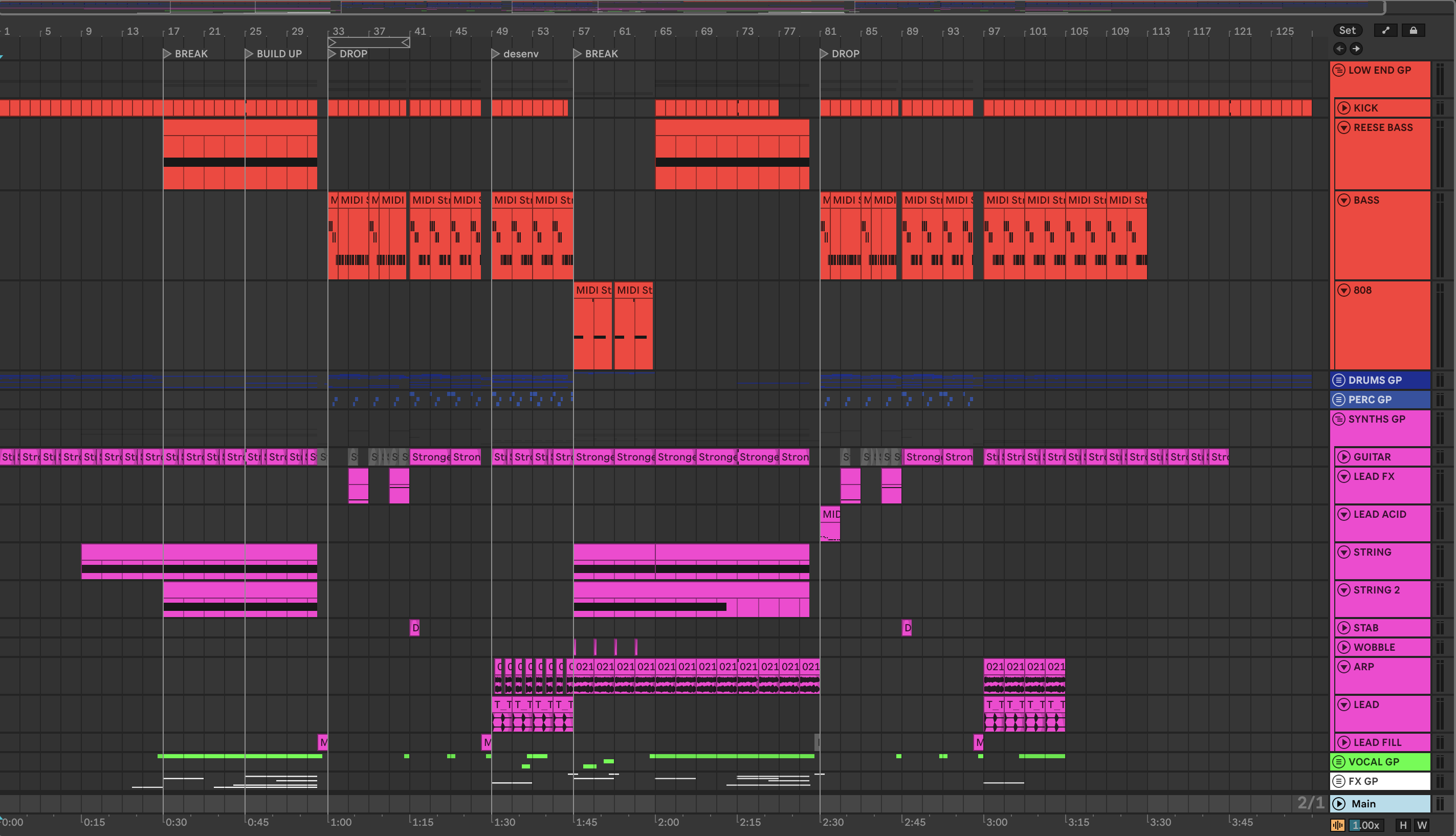This screenshot has width=1456, height=836.
Task: Click the VOCAL GP group icon
Action: [1339, 762]
